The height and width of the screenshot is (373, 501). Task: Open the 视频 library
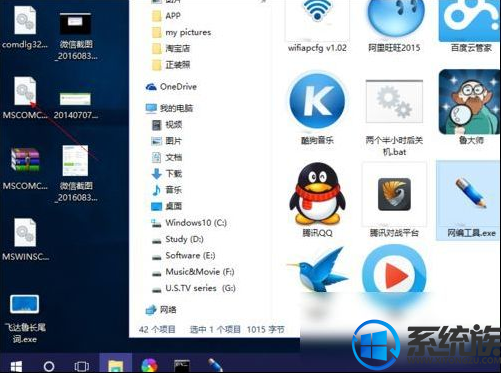pyautogui.click(x=167, y=125)
